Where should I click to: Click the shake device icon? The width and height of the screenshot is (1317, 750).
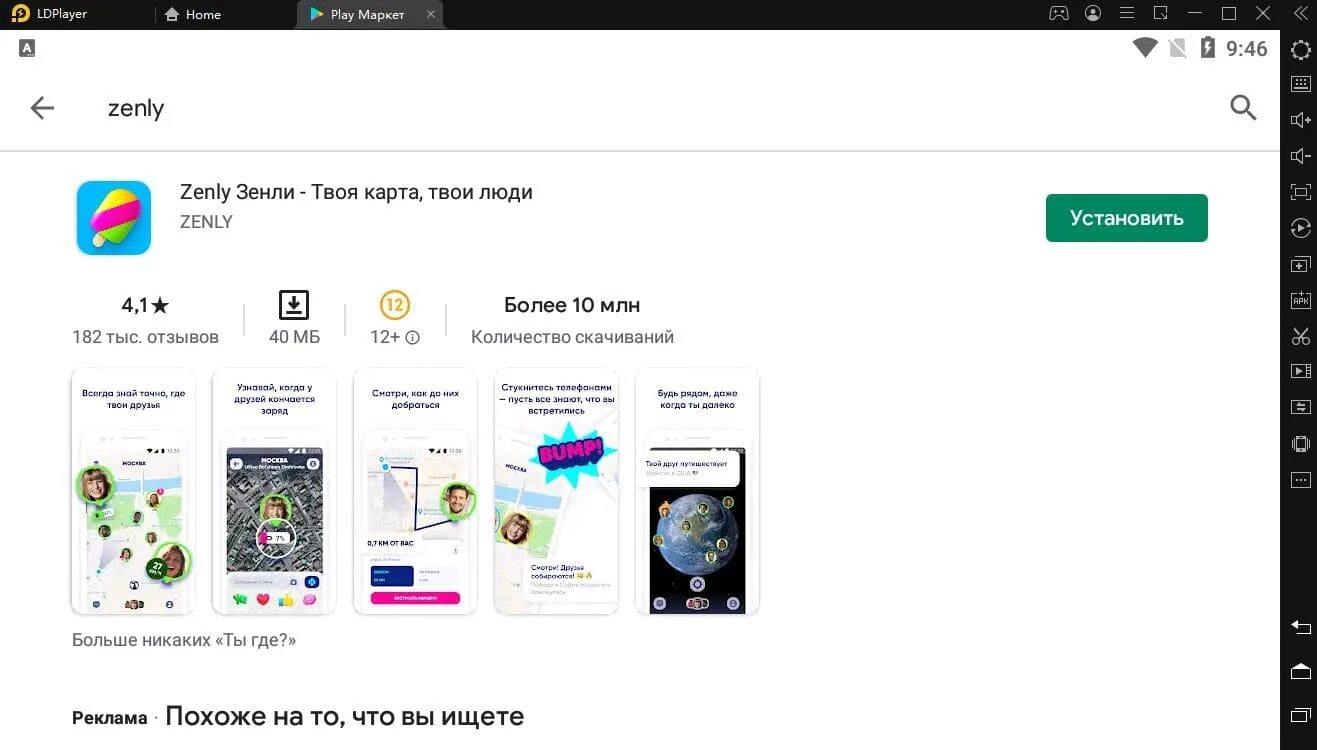click(1300, 444)
